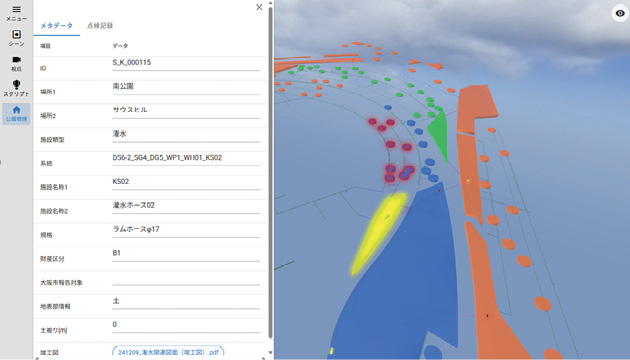Select the yellow highlighted hose shape
The height and width of the screenshot is (360, 630).
[x=377, y=233]
